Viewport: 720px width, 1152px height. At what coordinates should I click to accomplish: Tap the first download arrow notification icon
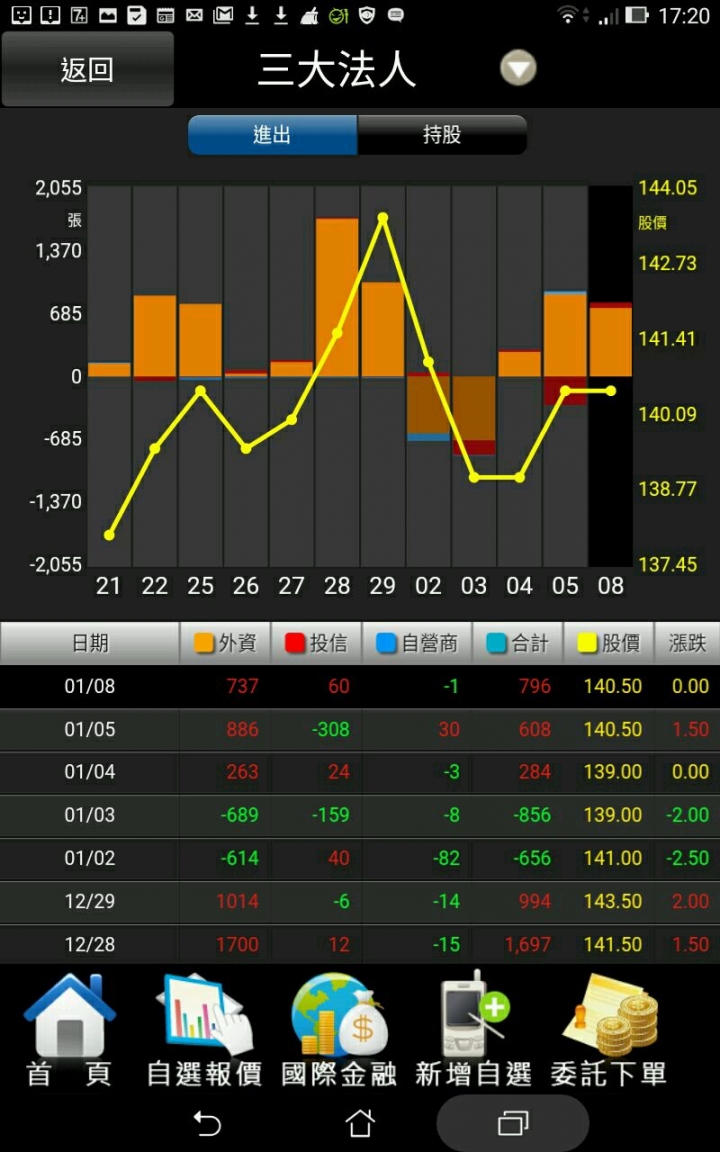(x=252, y=15)
